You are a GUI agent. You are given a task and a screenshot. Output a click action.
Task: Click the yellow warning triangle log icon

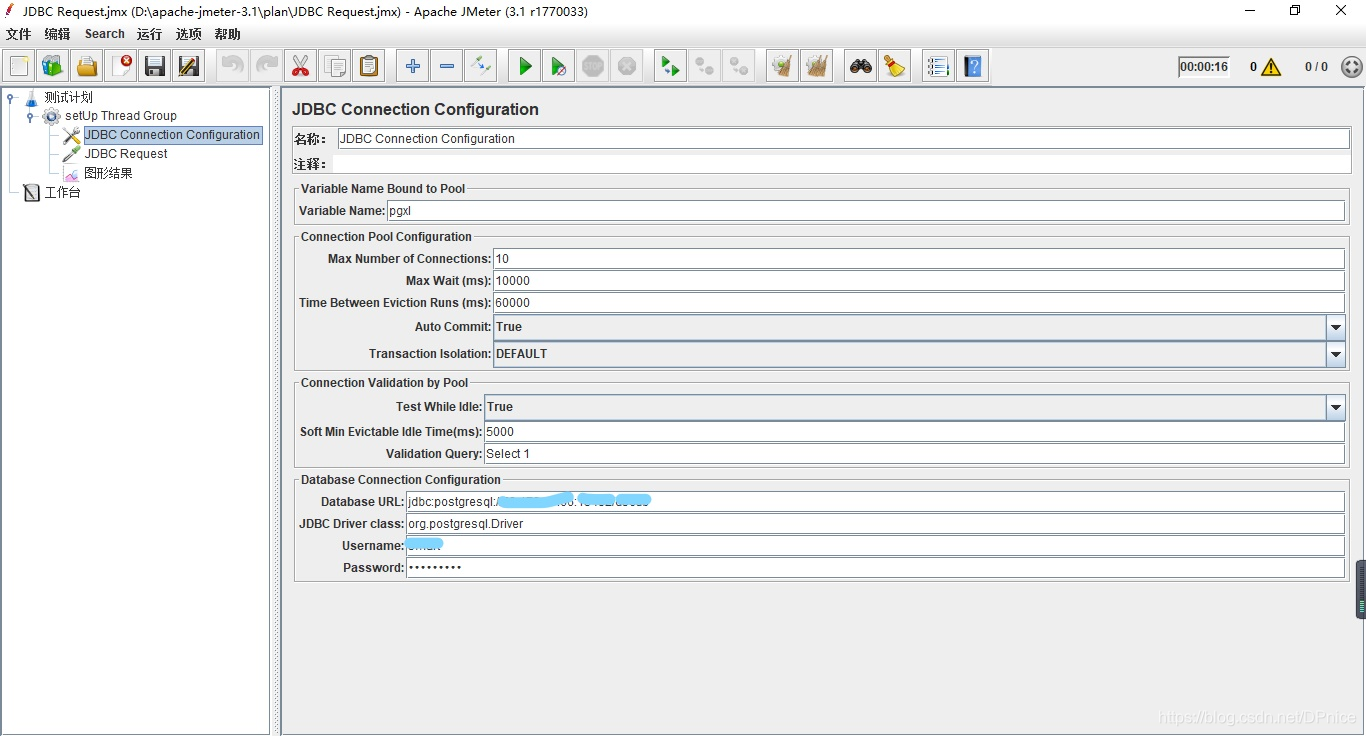1271,67
